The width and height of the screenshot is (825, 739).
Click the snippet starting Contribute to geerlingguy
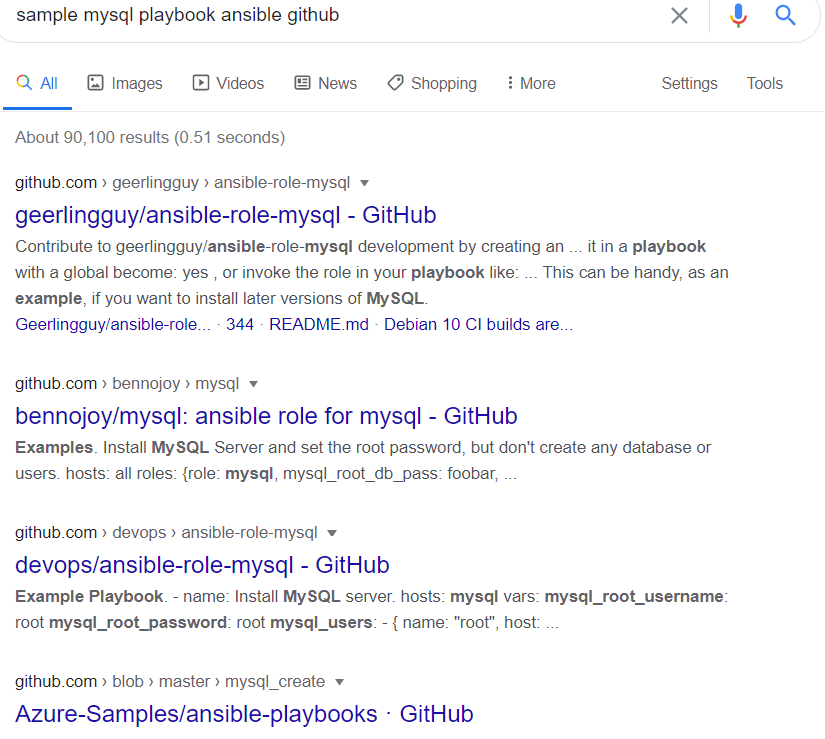(371, 272)
